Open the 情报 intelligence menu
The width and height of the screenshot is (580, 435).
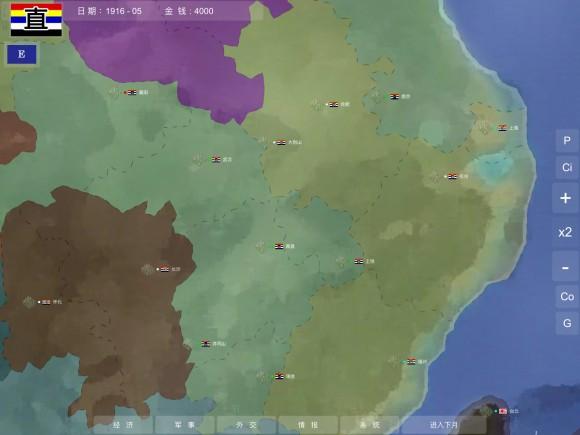(308, 425)
